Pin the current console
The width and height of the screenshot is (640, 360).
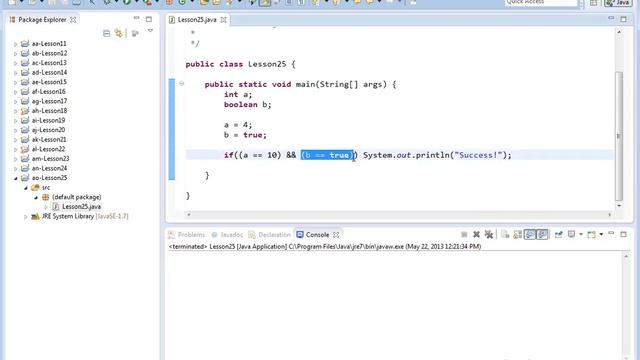tap(559, 234)
